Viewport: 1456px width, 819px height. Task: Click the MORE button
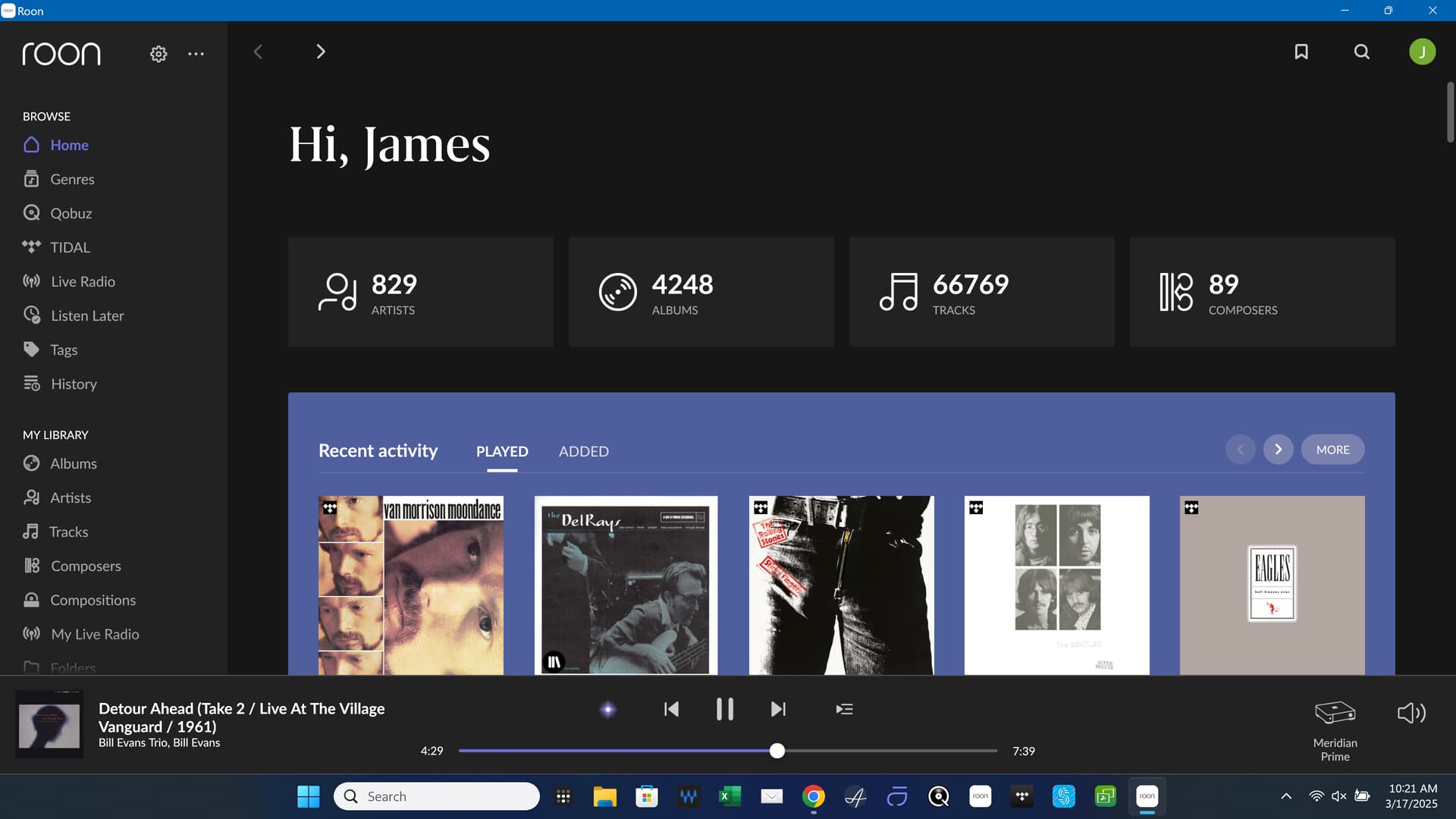coord(1332,450)
